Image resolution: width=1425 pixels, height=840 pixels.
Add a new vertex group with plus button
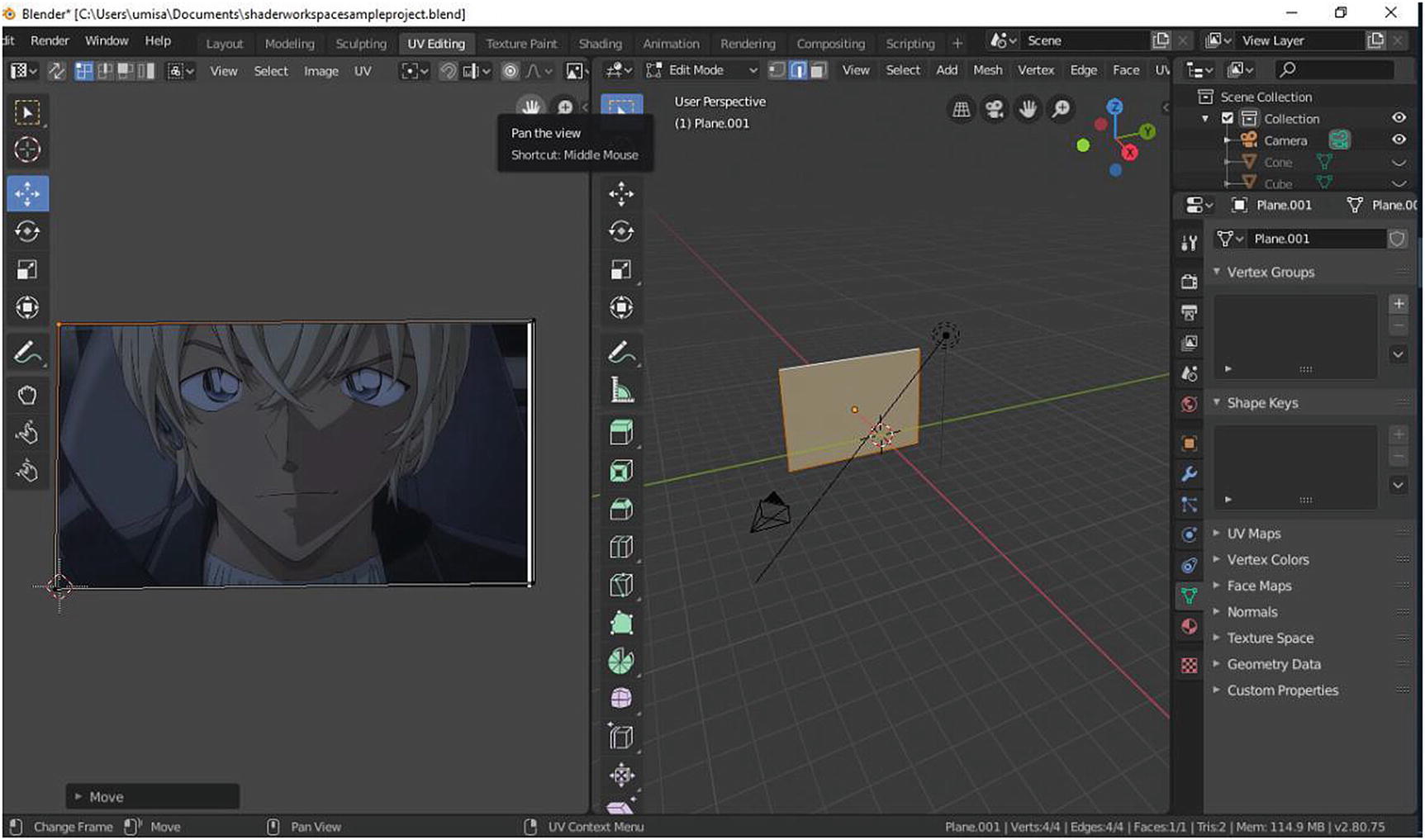tap(1399, 304)
